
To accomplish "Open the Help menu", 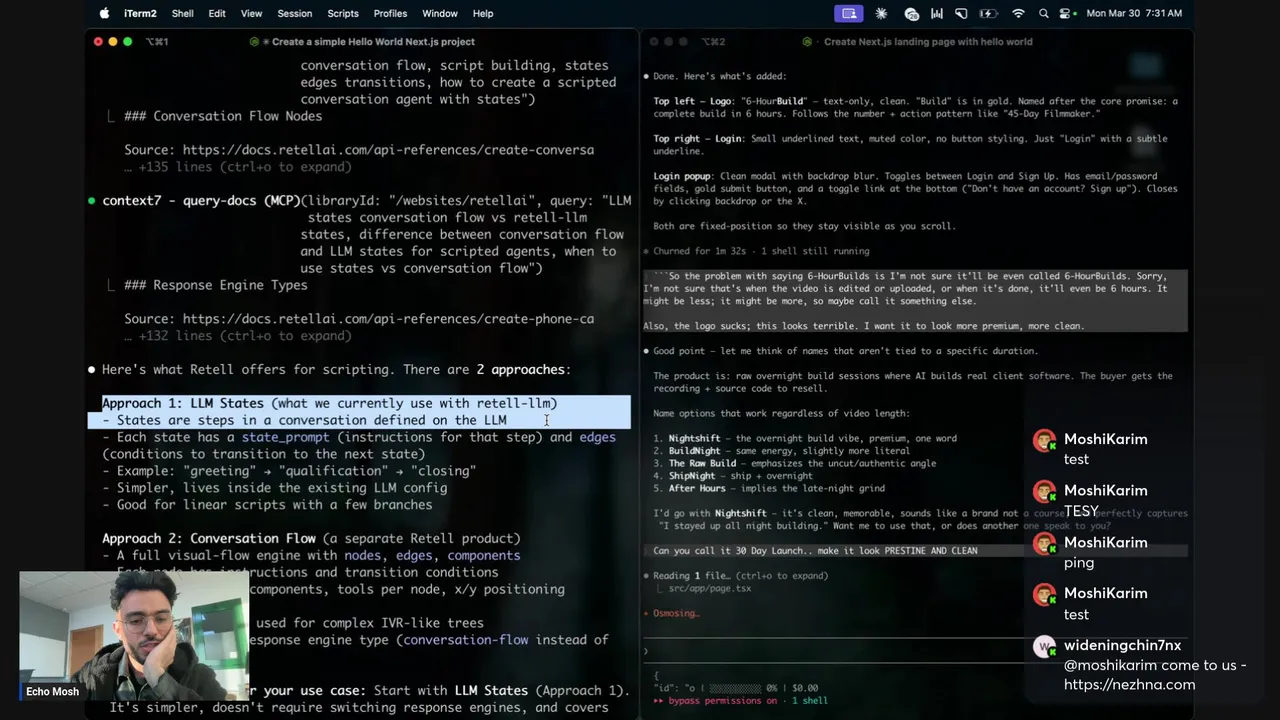I will [x=483, y=13].
